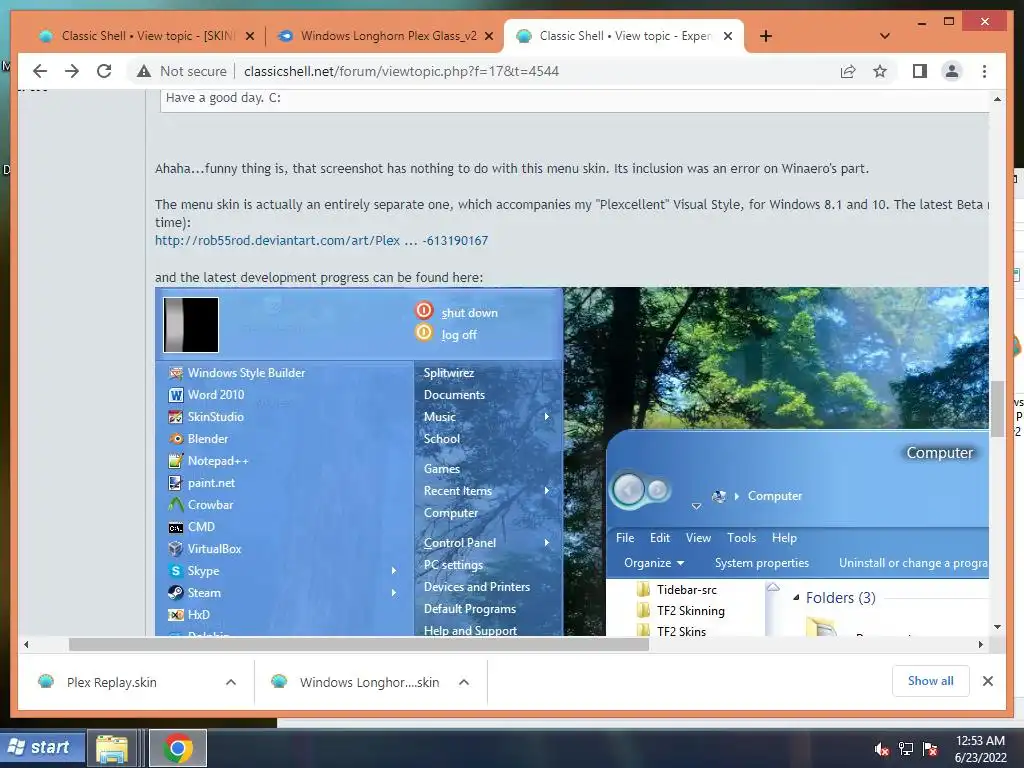Click the Action Center flag icon
Image resolution: width=1024 pixels, height=768 pixels.
tap(930, 749)
